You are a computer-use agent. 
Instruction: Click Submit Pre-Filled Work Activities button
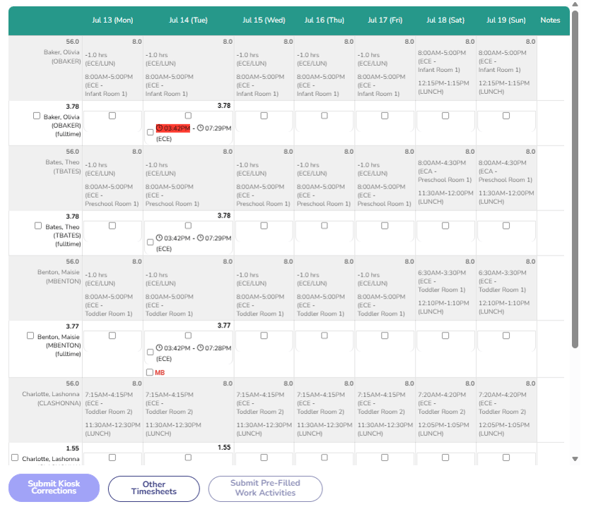pyautogui.click(x=265, y=488)
